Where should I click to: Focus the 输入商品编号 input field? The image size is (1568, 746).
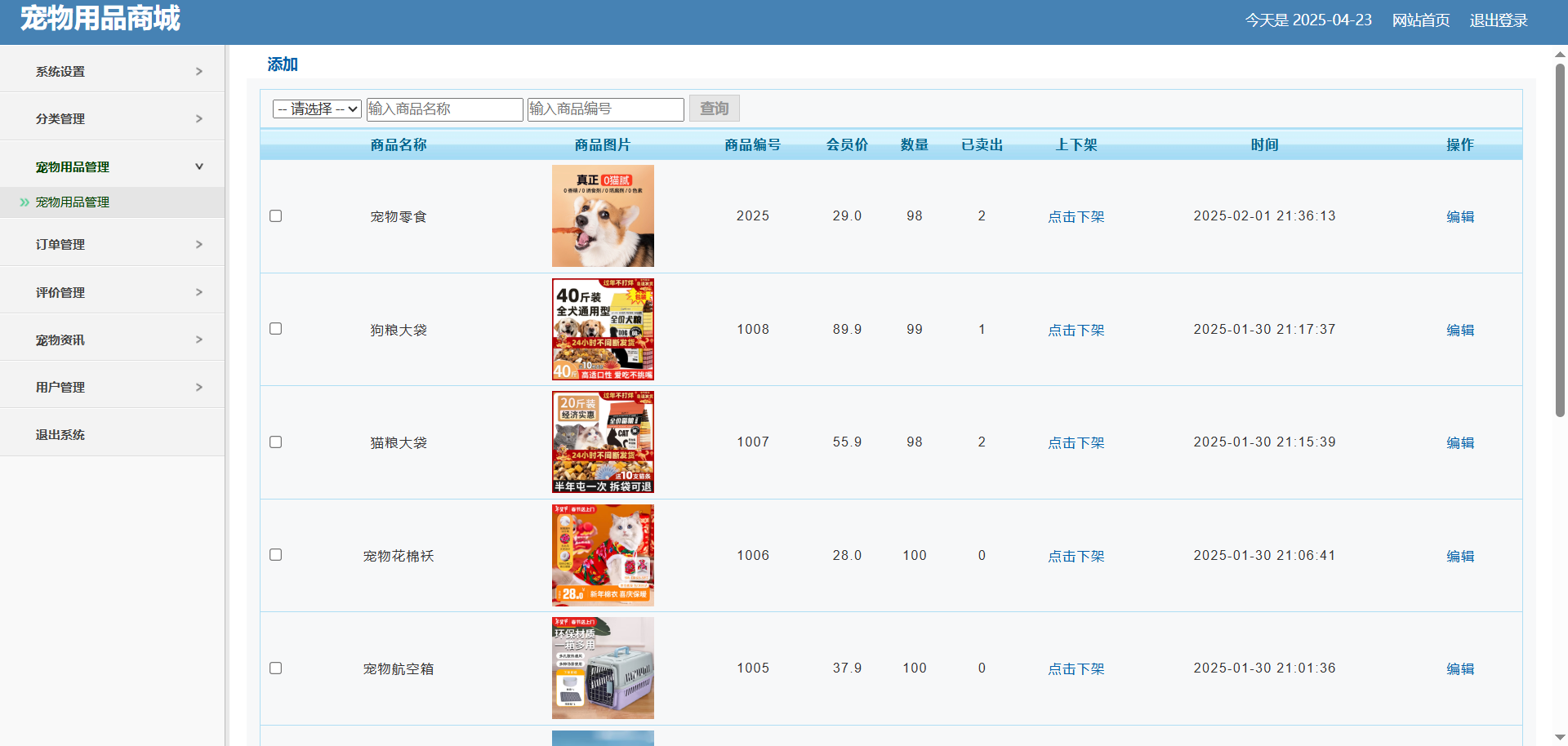coord(605,109)
